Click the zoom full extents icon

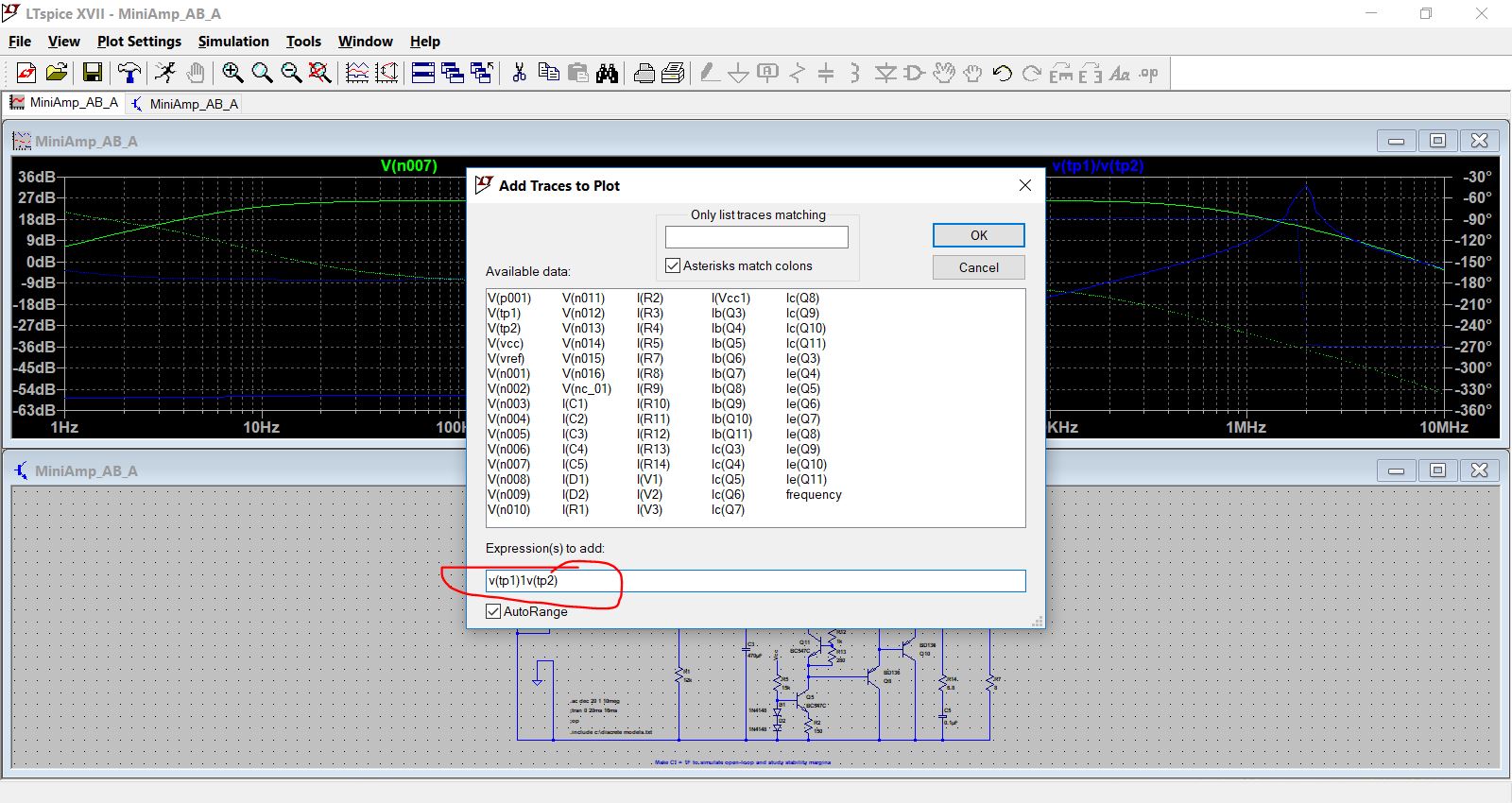[320, 73]
